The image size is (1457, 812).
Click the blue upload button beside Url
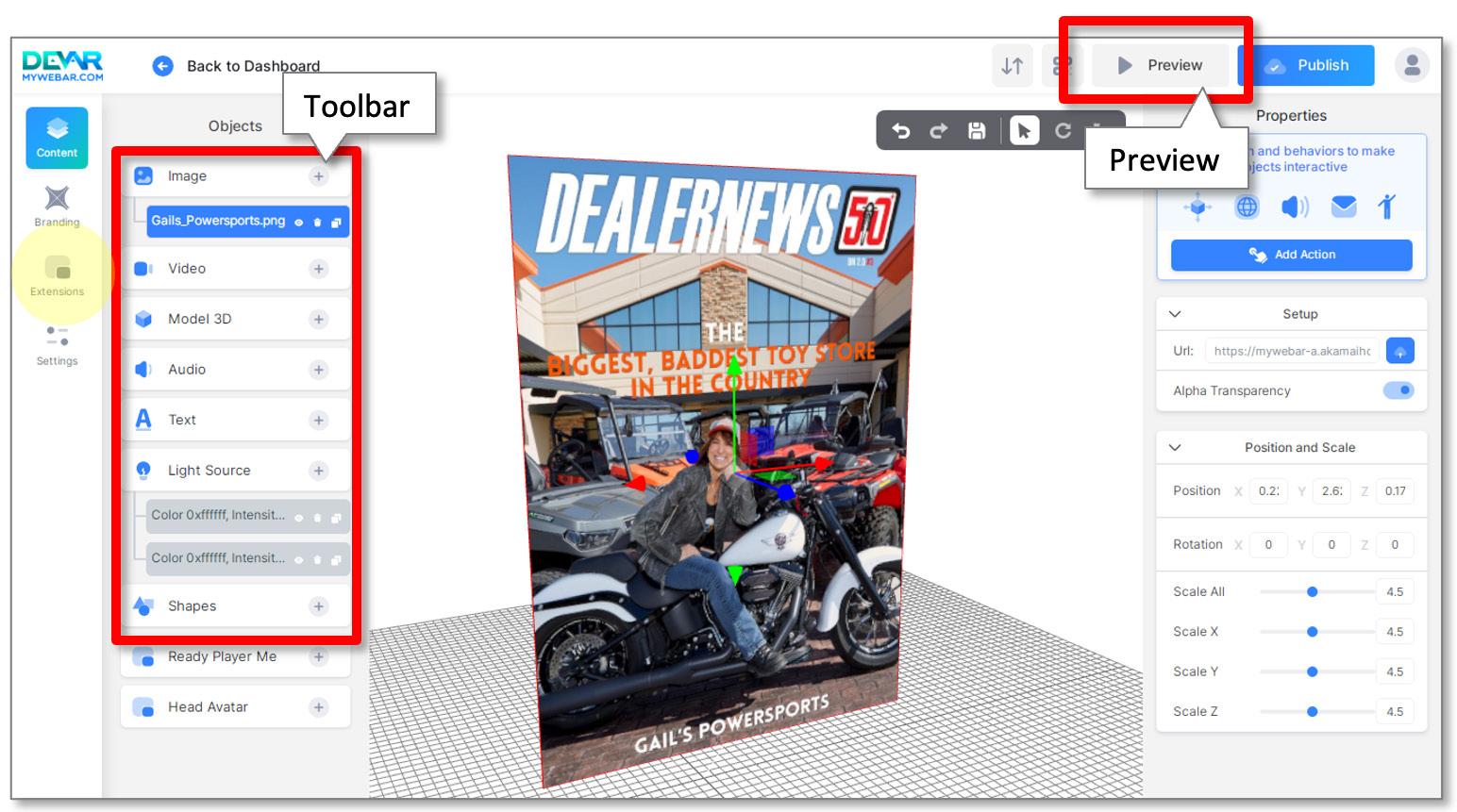[1400, 351]
